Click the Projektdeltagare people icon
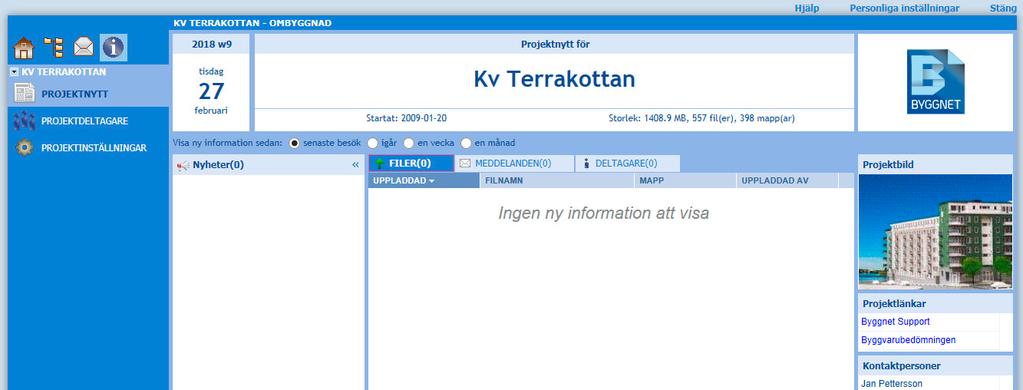1023x390 pixels. tap(25, 121)
